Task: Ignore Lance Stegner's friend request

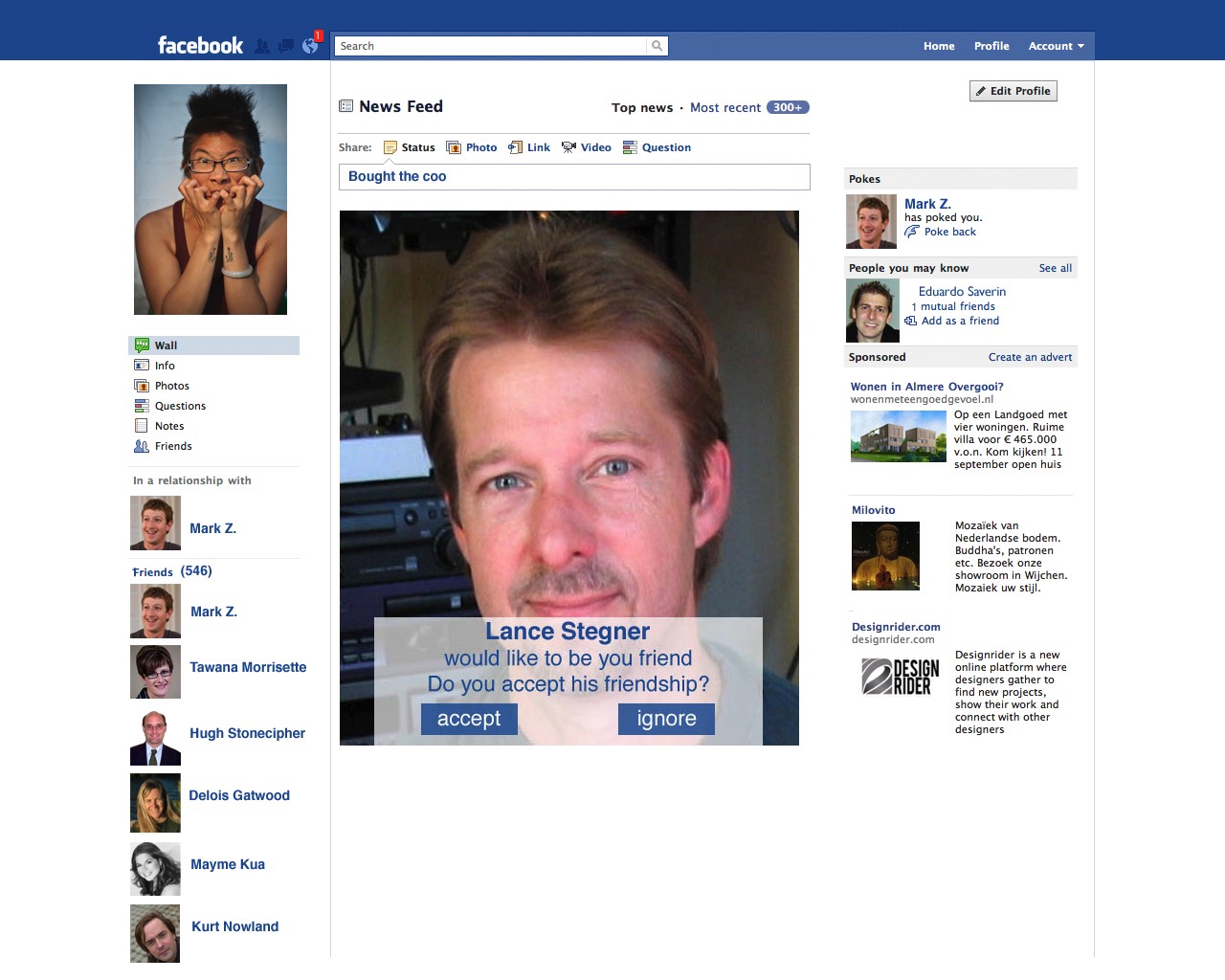Action: click(x=666, y=719)
